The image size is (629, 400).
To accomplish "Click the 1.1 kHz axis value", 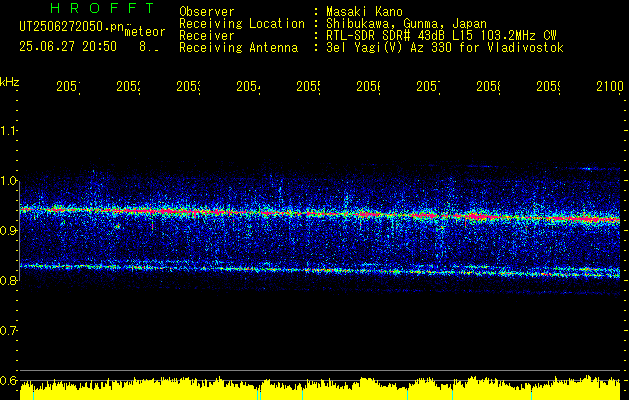I will [x=8, y=131].
